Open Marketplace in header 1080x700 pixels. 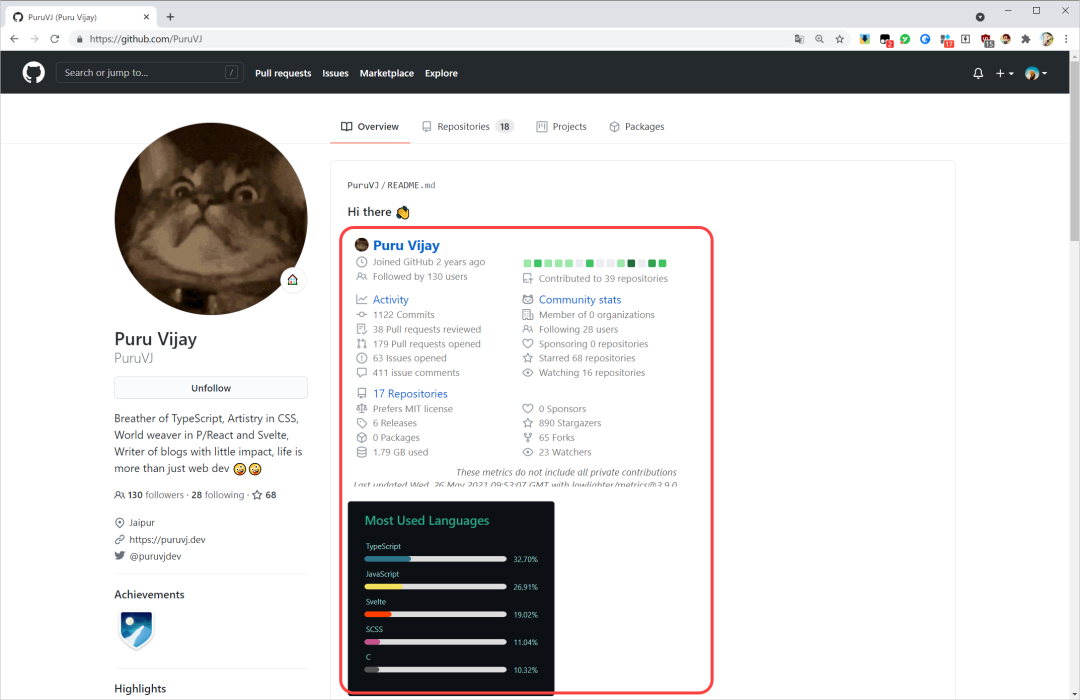tap(386, 73)
